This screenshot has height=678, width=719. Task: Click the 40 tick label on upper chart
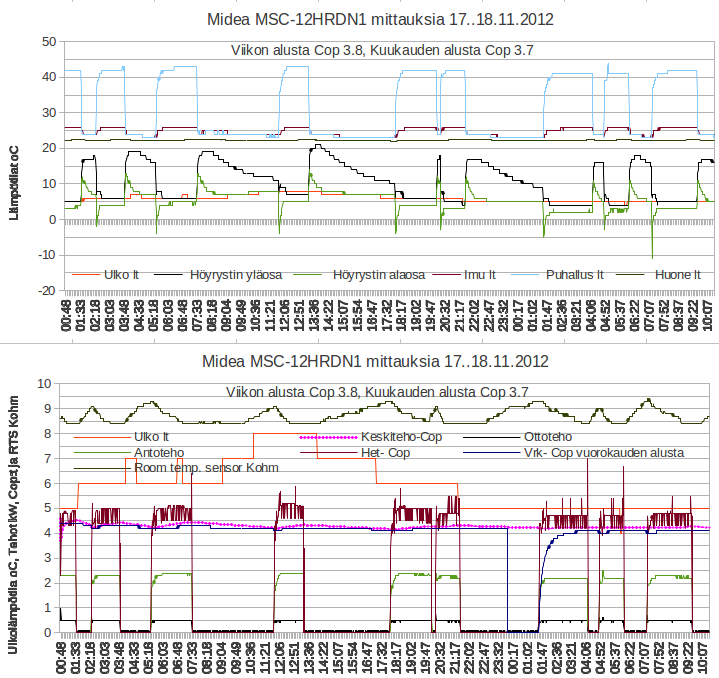point(49,77)
